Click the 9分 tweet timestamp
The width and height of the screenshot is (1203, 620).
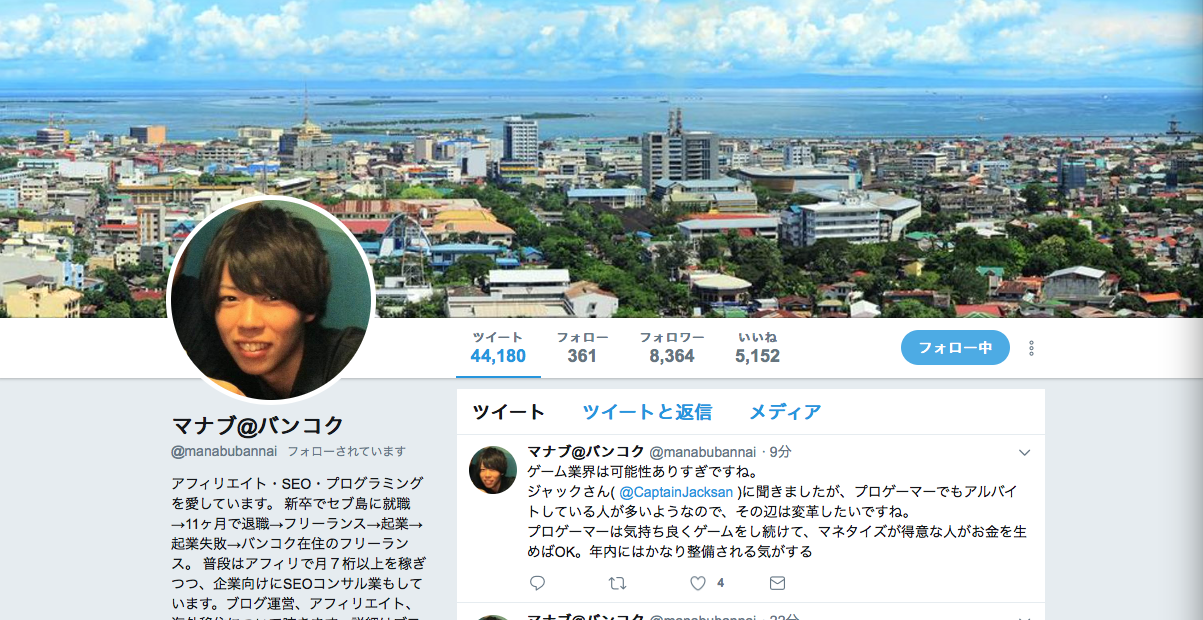[781, 452]
